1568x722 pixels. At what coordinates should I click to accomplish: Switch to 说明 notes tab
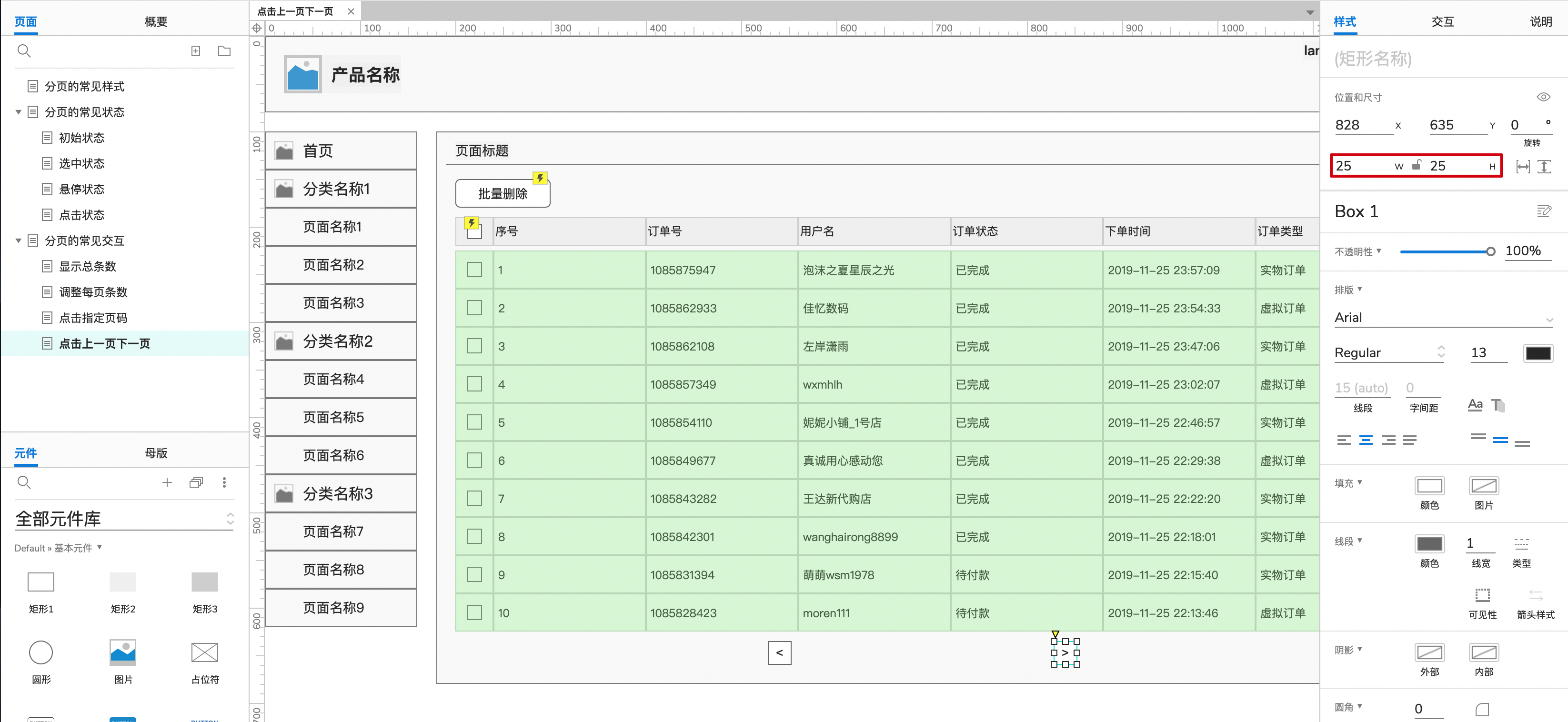(x=1540, y=22)
